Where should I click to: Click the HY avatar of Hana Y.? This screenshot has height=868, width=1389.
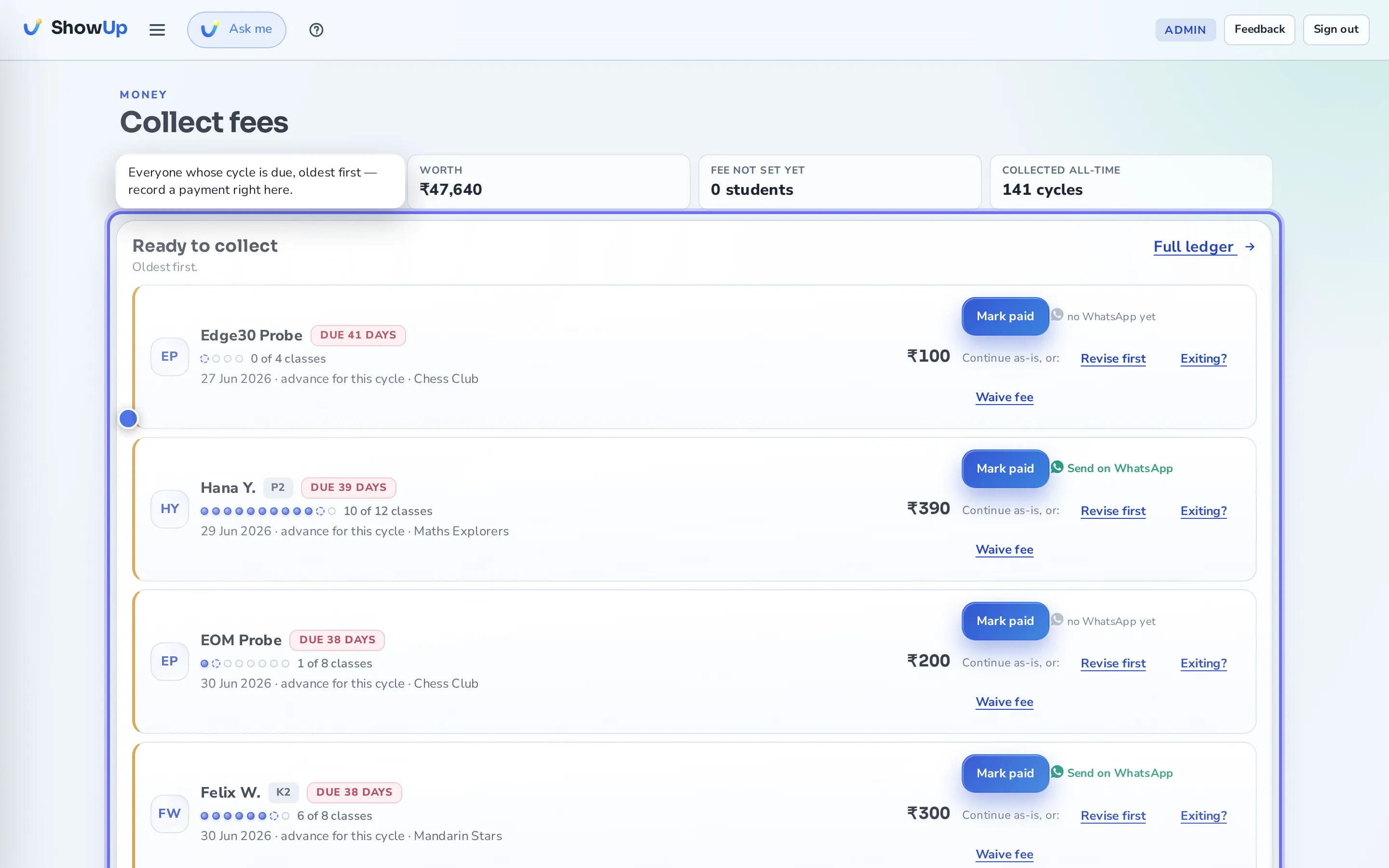pos(169,509)
